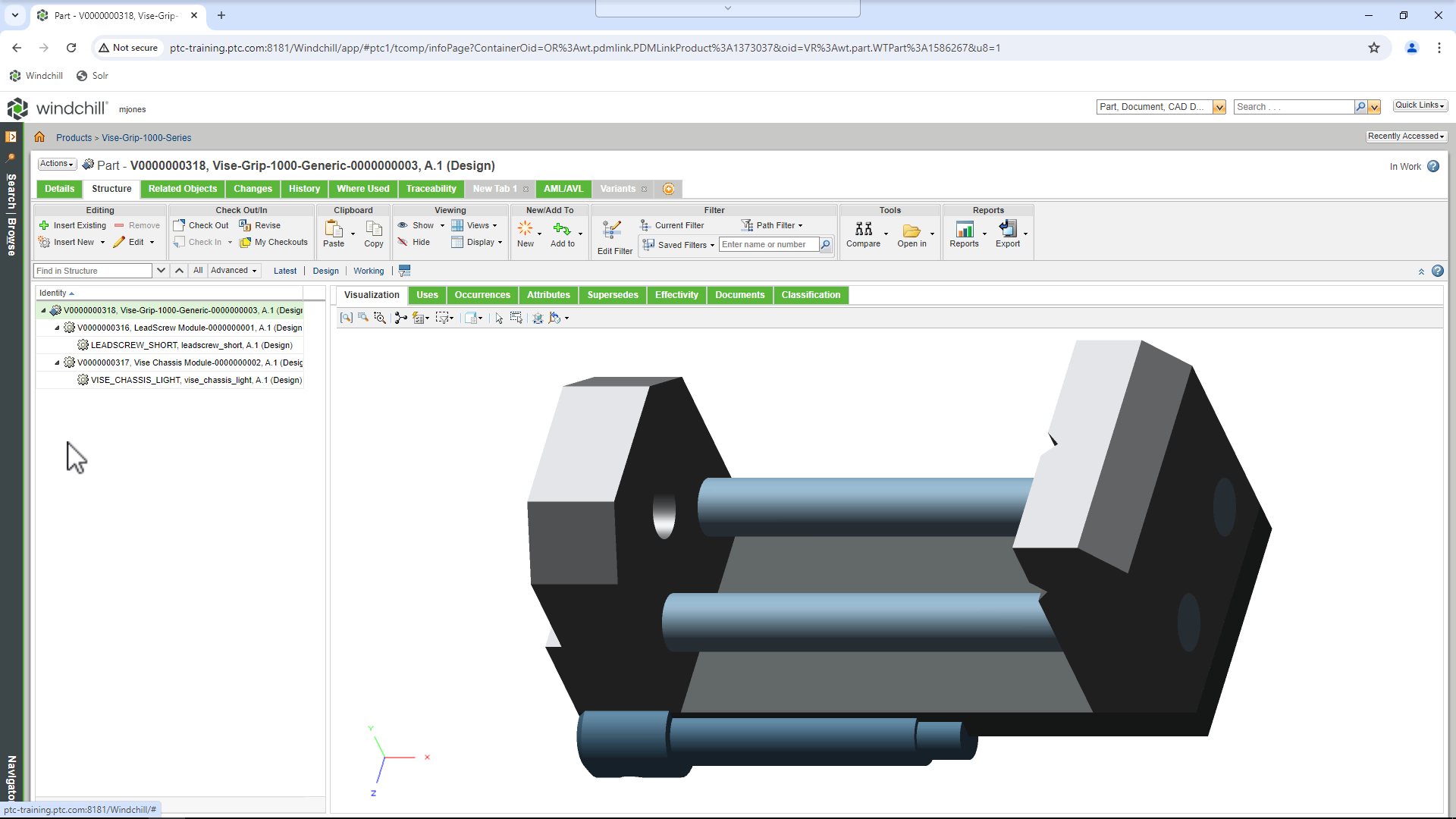Open the Classification tab

point(811,295)
